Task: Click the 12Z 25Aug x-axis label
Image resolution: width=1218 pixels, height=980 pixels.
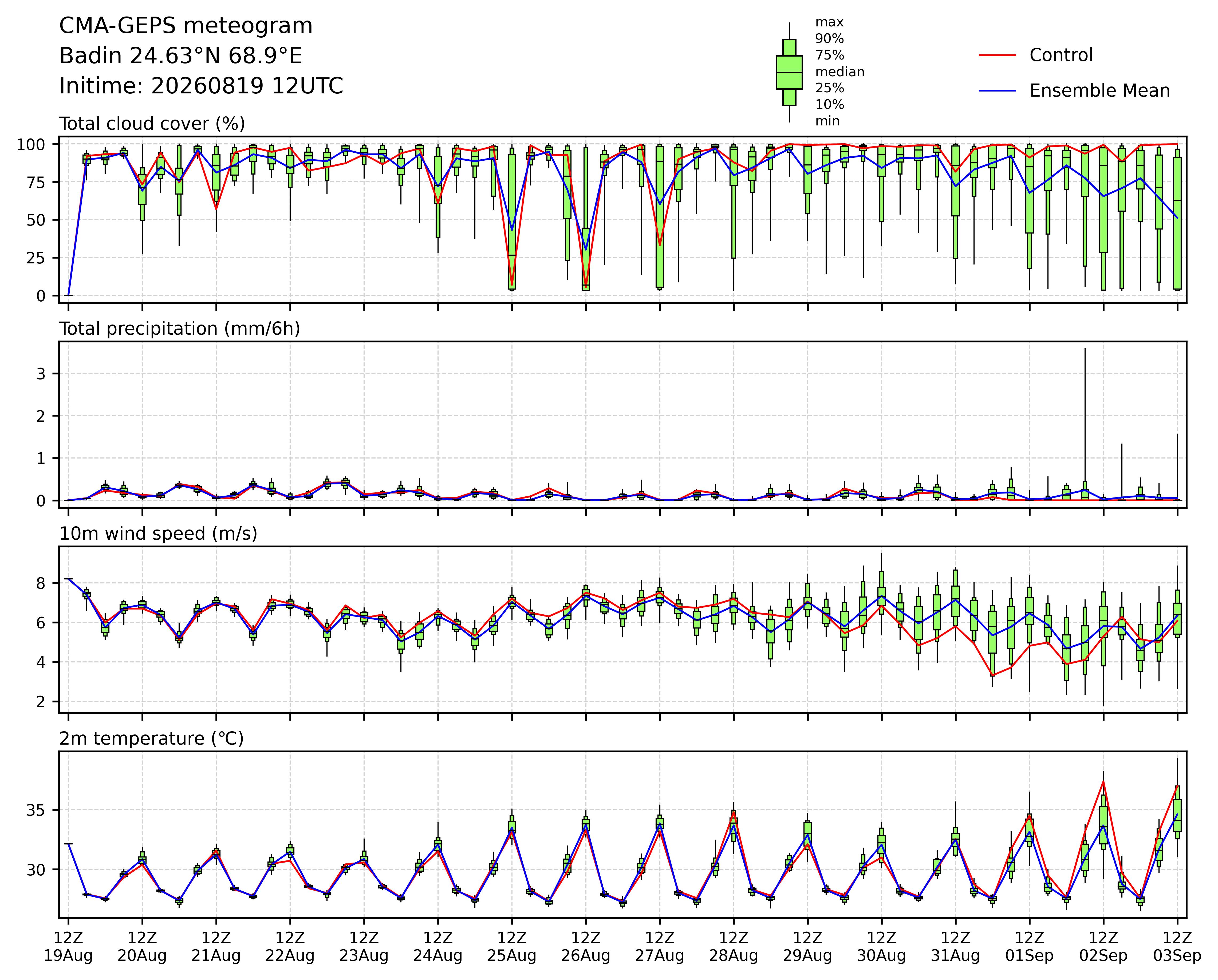Action: pos(512,947)
